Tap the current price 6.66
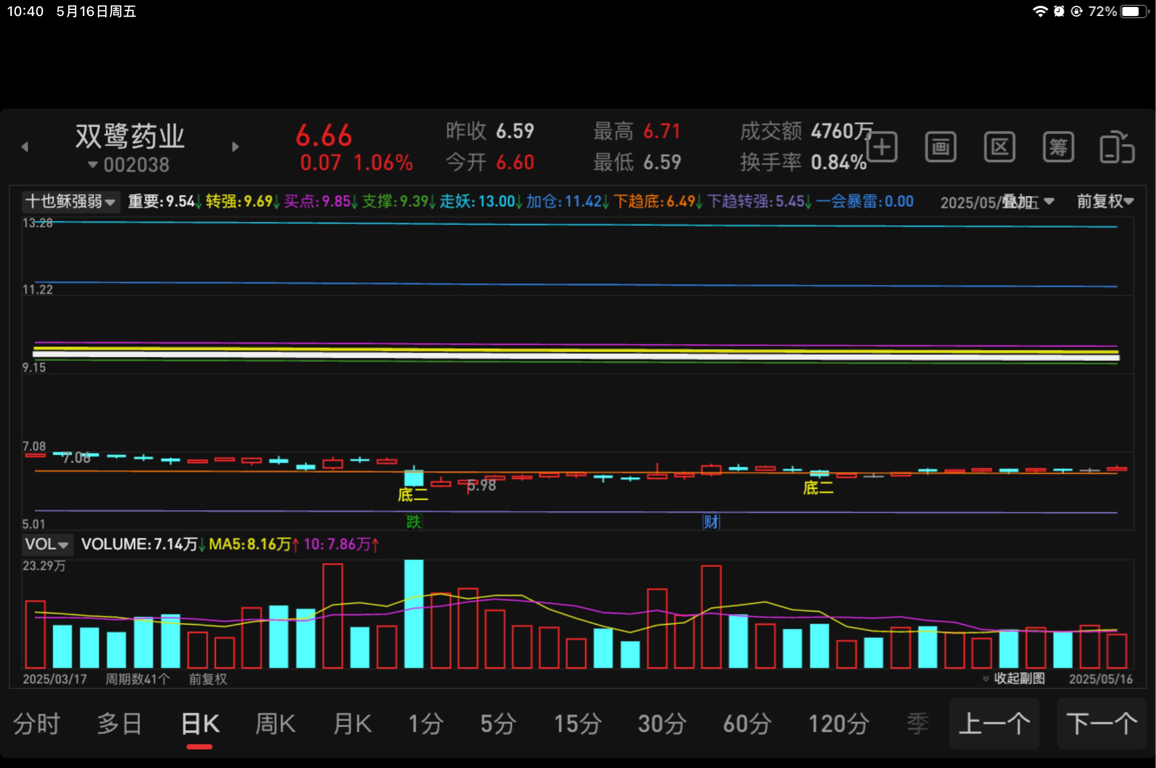The height and width of the screenshot is (768, 1156). click(x=324, y=136)
